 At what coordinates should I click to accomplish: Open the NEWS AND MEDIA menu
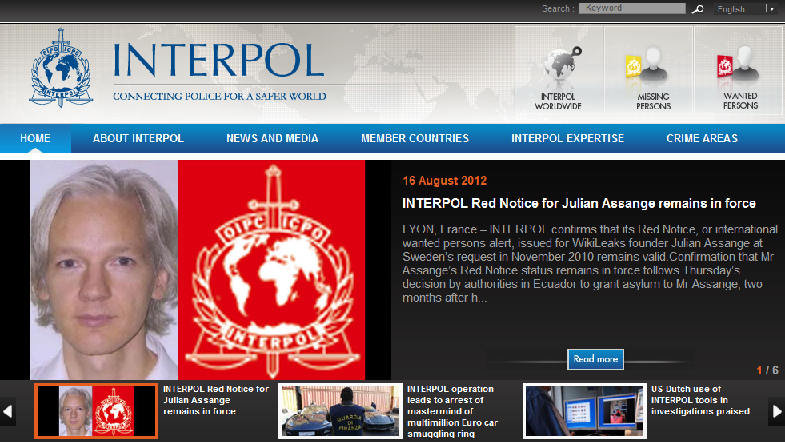(272, 138)
